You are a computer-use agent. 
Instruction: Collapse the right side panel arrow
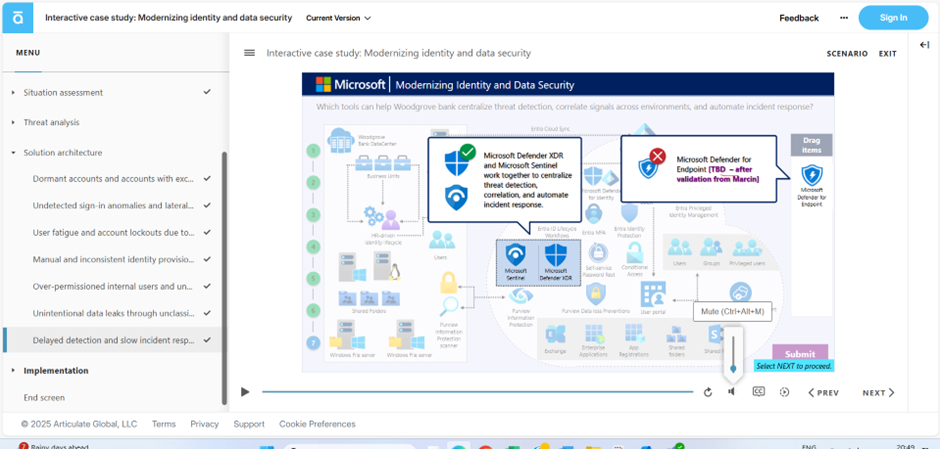pos(924,44)
